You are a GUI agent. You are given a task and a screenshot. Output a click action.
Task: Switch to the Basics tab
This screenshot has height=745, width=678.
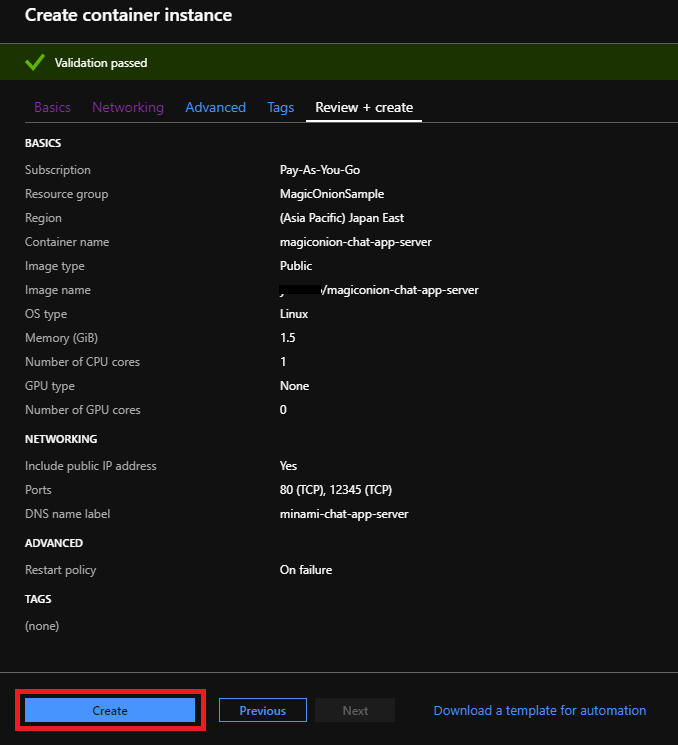(52, 107)
